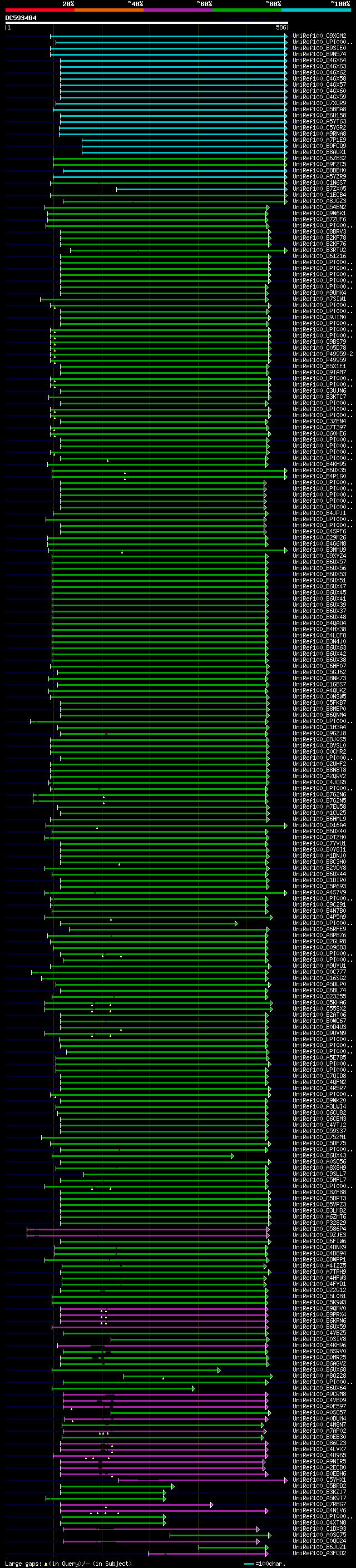Select the DC593404 query label
Screen dimensions: 356x1568
[21, 18]
